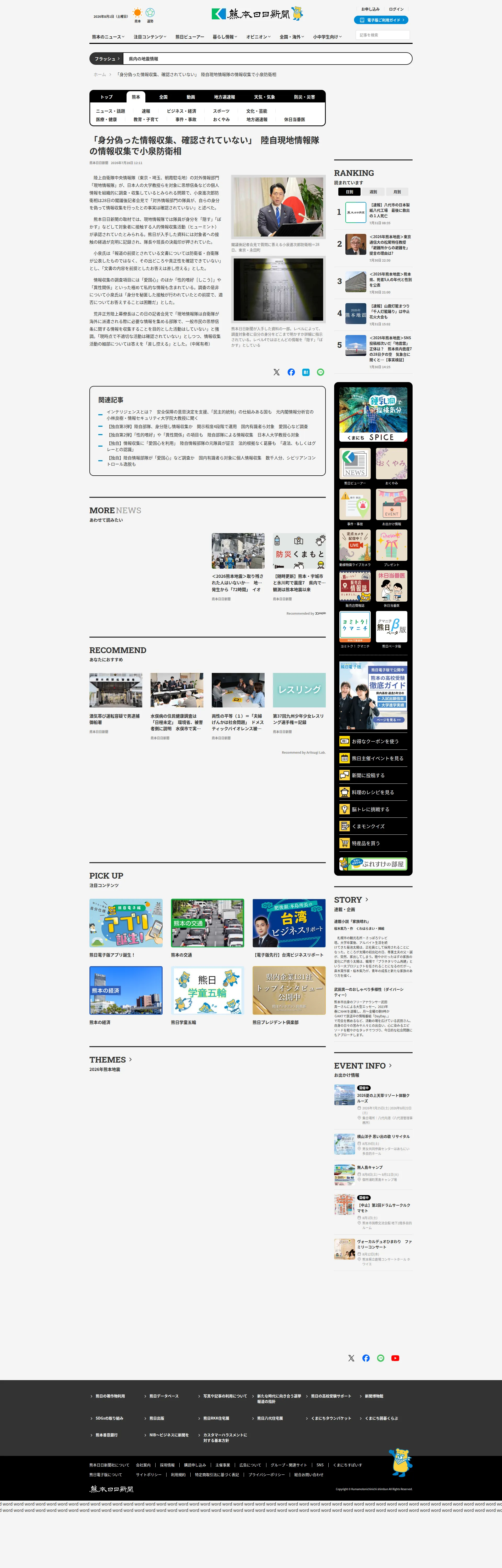
Task: Click the speech bubbles icon beside 新聞に投稿する
Action: tap(345, 775)
